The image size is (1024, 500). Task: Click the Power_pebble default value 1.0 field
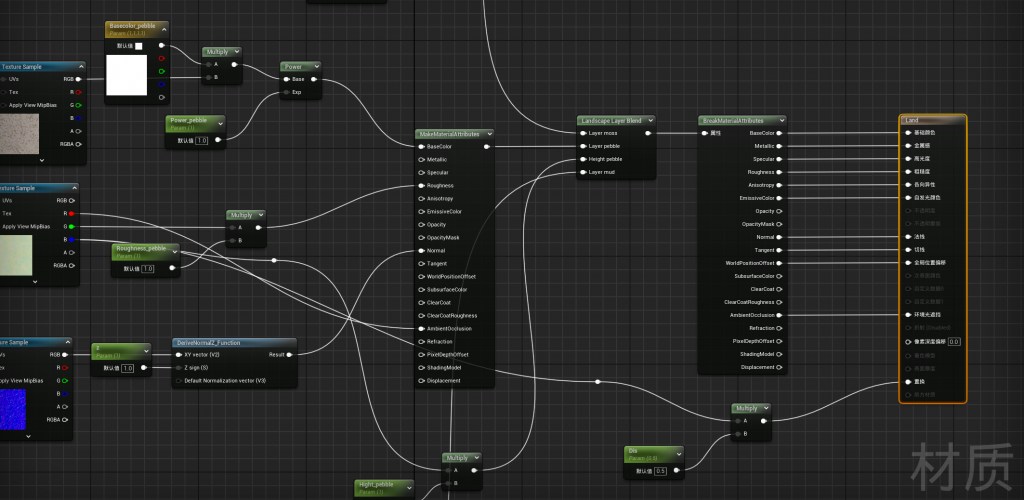tap(201, 140)
